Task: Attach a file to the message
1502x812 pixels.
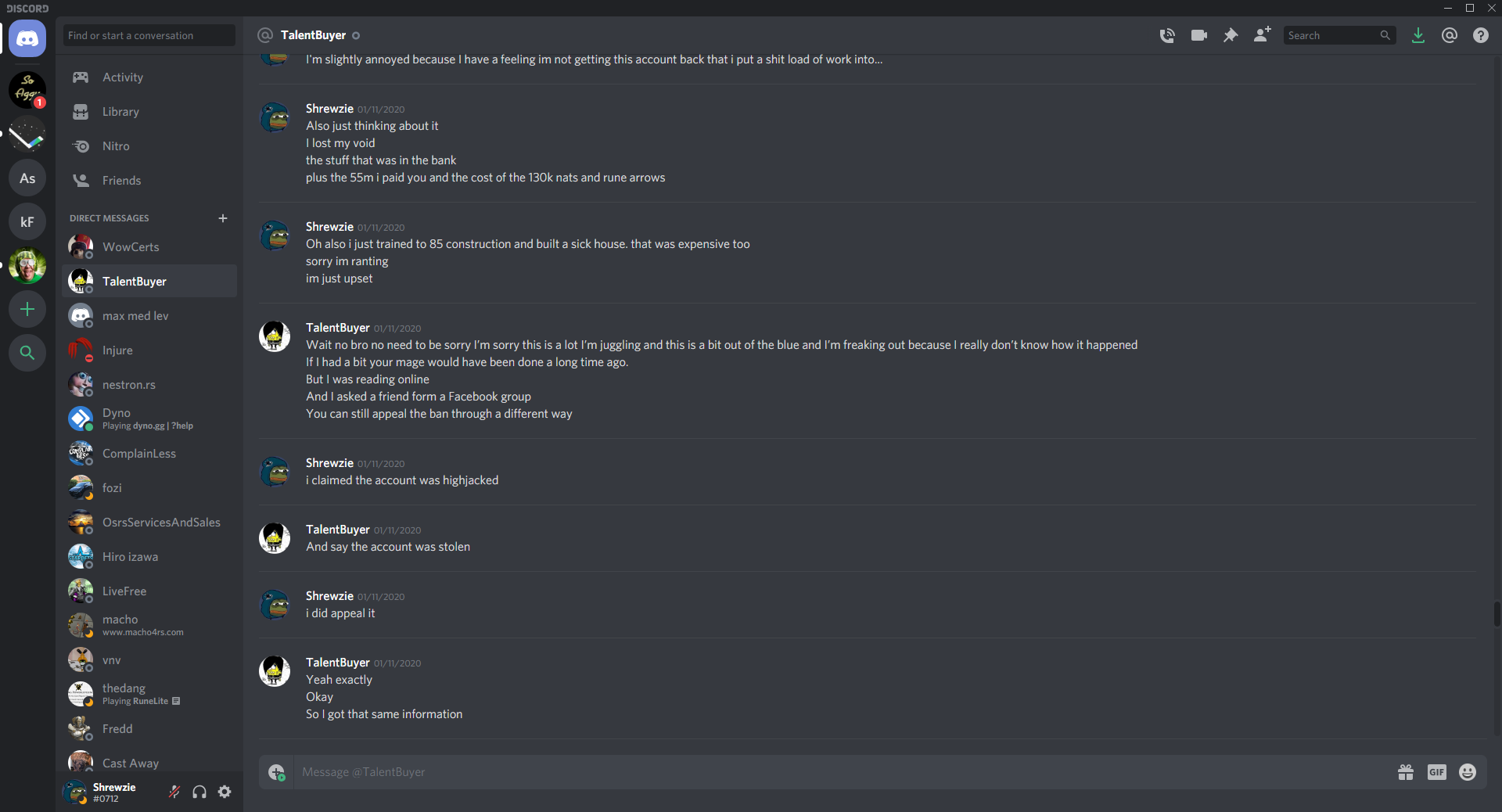Action: (x=276, y=772)
